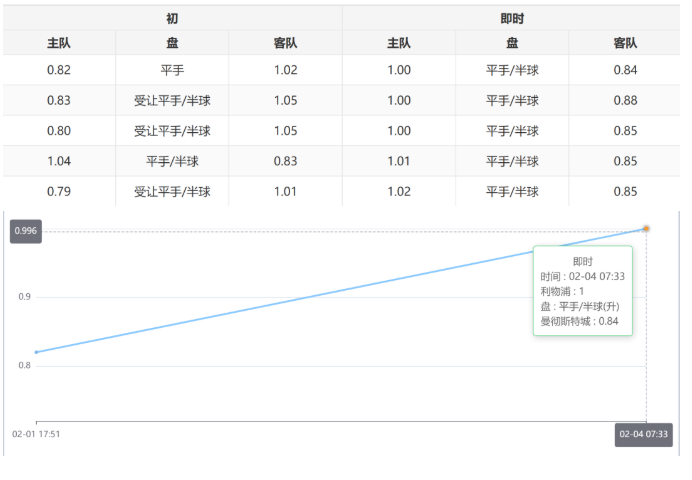692x480 pixels.
Task: Click the 0.80 home odds cell
Action: click(x=59, y=131)
